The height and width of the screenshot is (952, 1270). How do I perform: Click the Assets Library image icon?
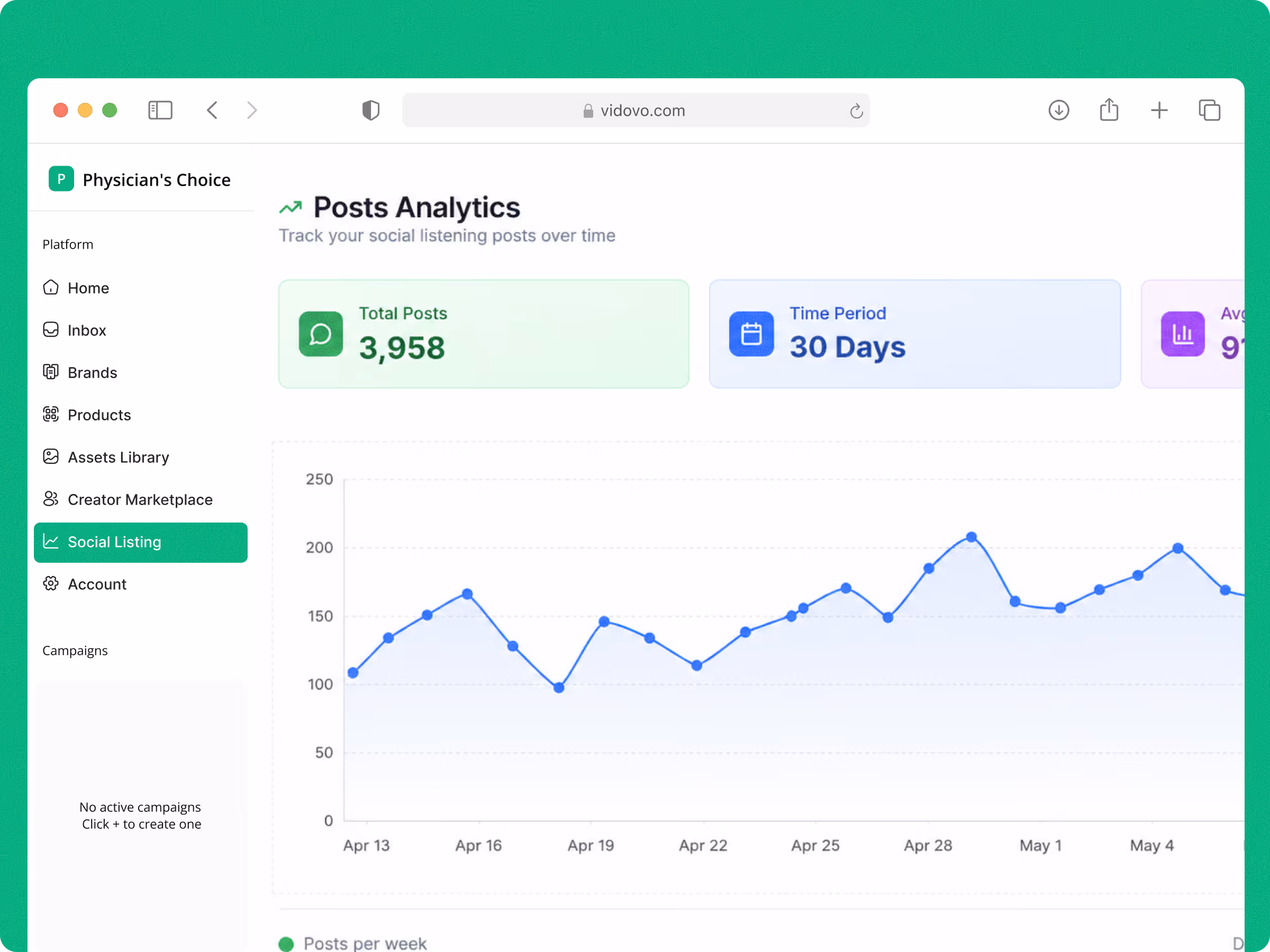pyautogui.click(x=51, y=457)
